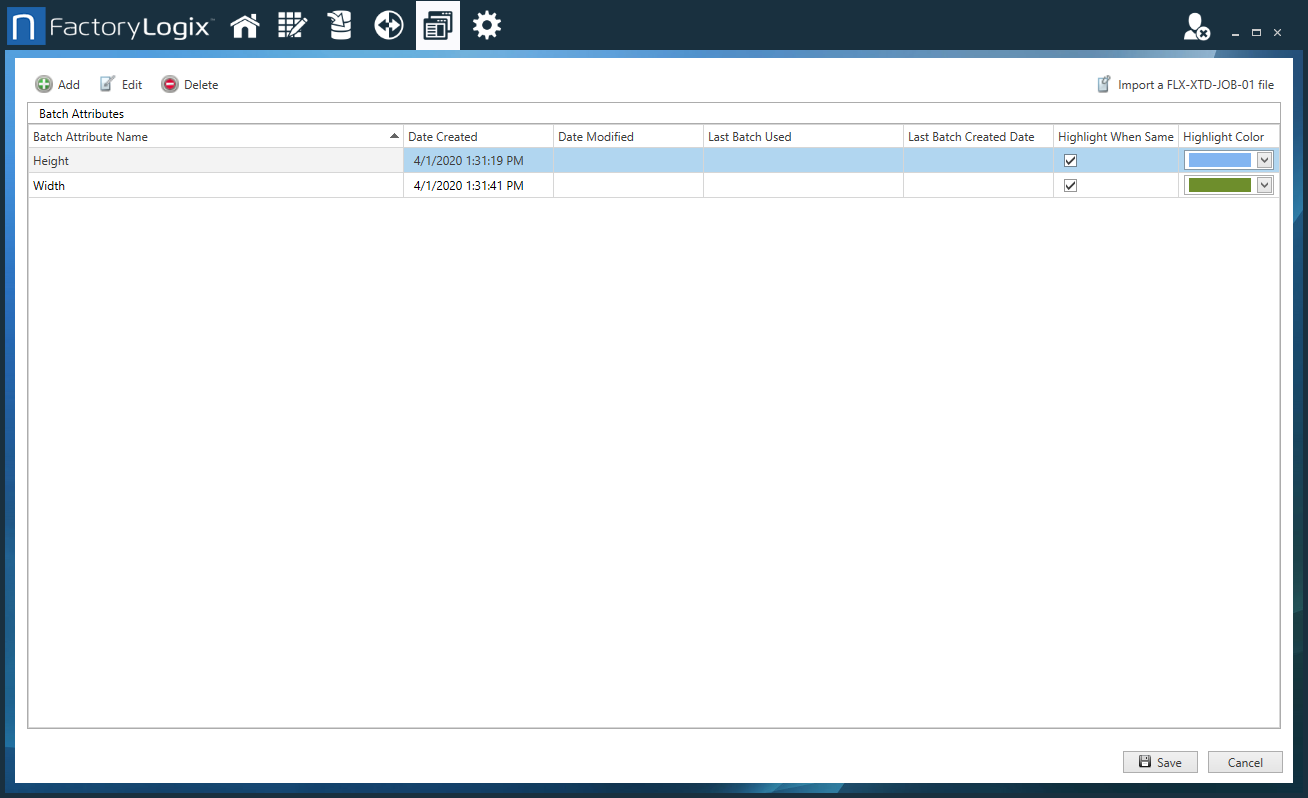Screen dimensions: 1308x798
Task: Click Import a FLX-XTD-JOB-01 file
Action: [1185, 84]
